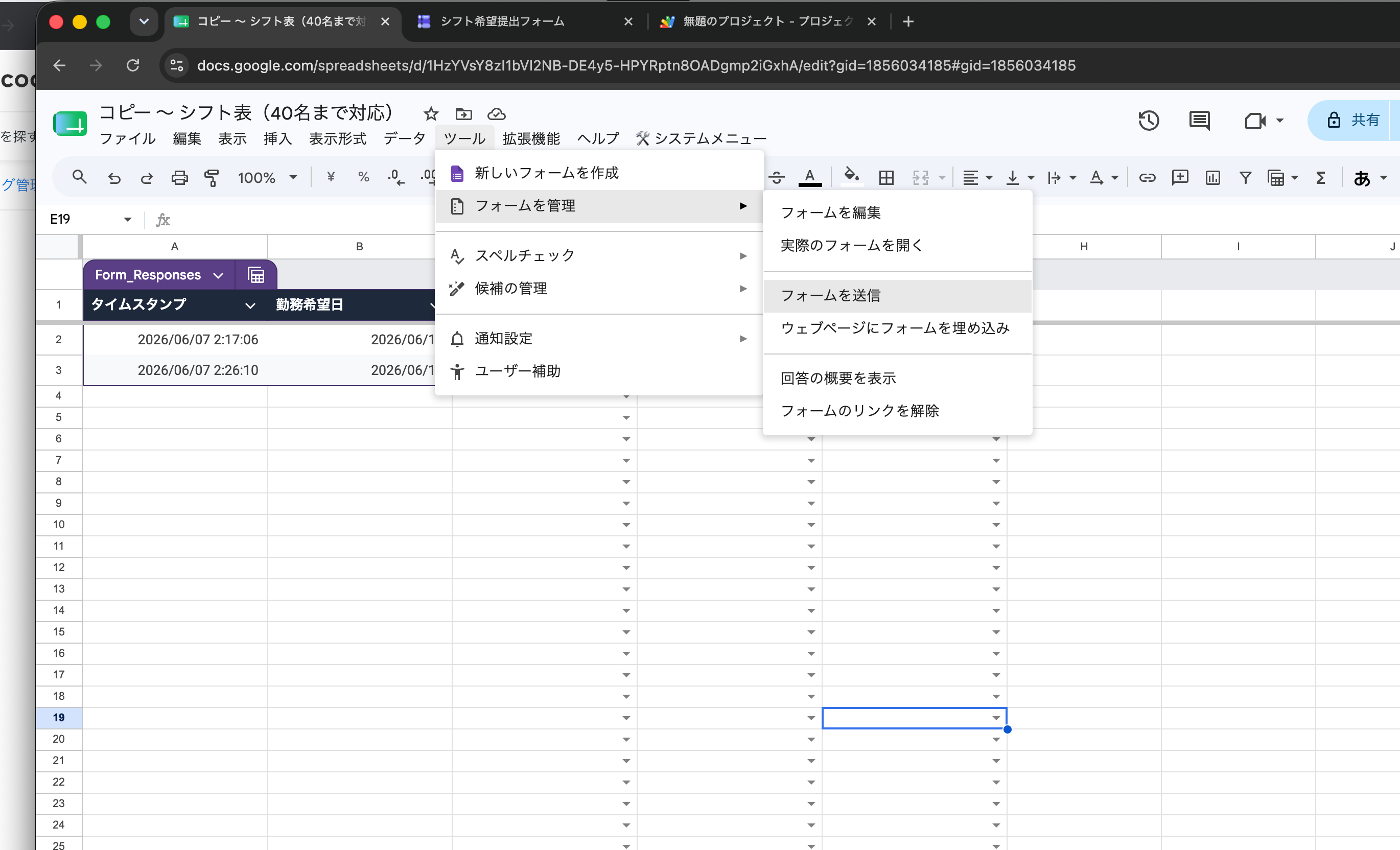Select ユーザー補助 menu item

(599, 371)
